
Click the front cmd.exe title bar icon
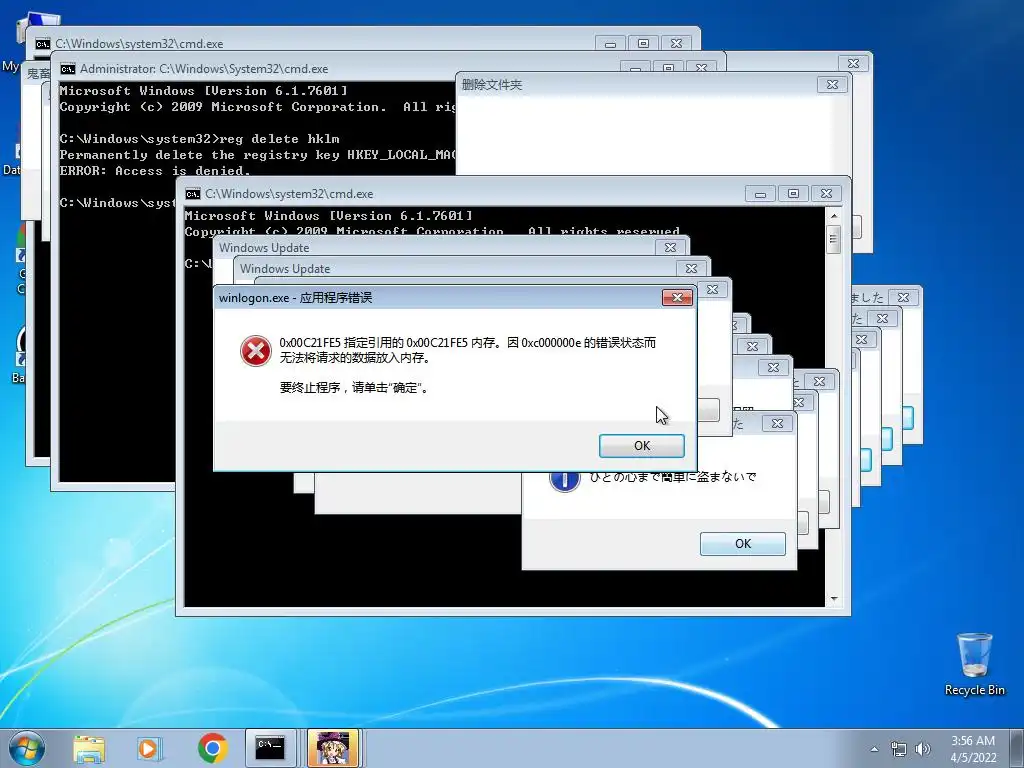point(193,194)
